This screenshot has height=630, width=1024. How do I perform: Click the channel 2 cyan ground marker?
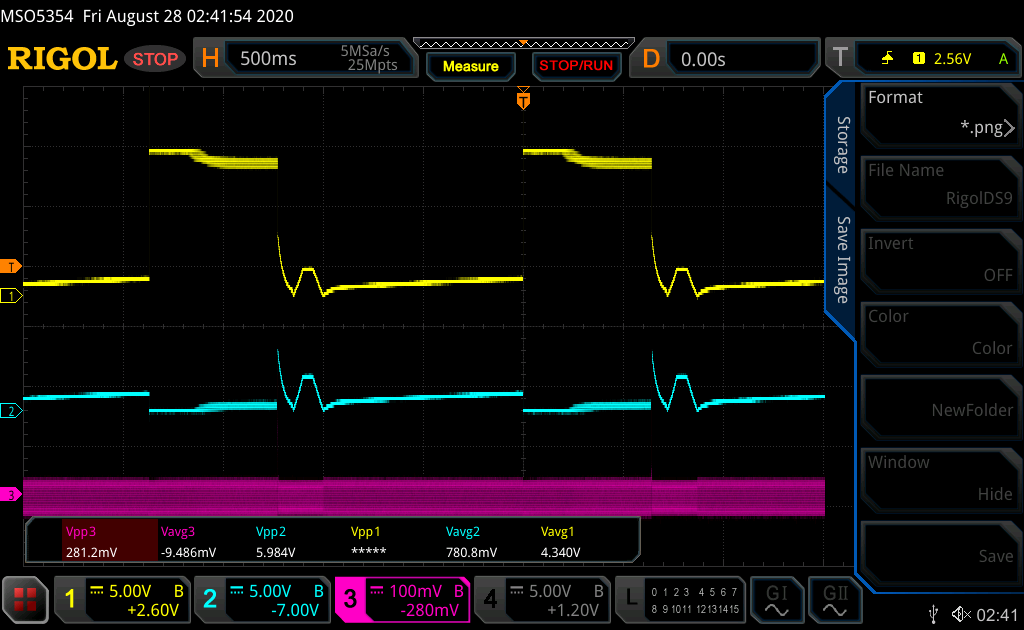11,411
